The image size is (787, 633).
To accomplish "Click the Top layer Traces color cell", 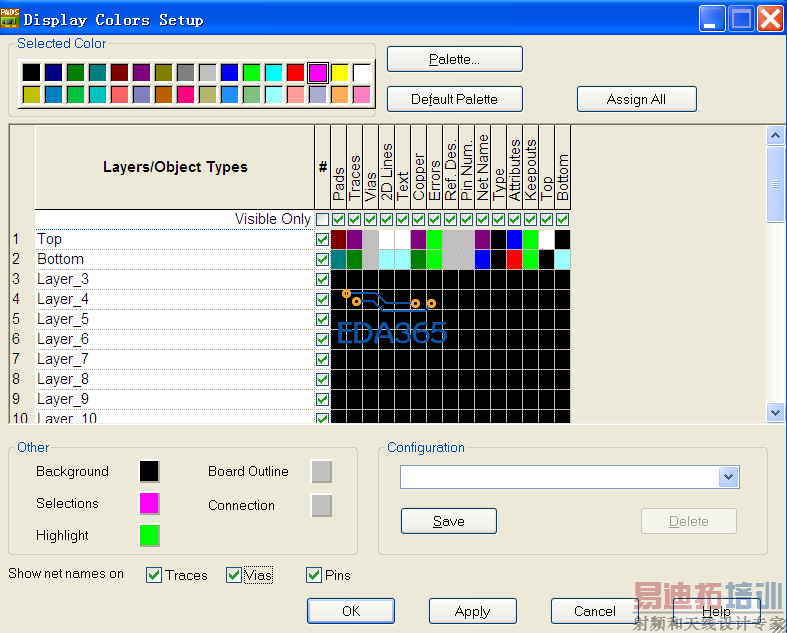I will click(354, 239).
